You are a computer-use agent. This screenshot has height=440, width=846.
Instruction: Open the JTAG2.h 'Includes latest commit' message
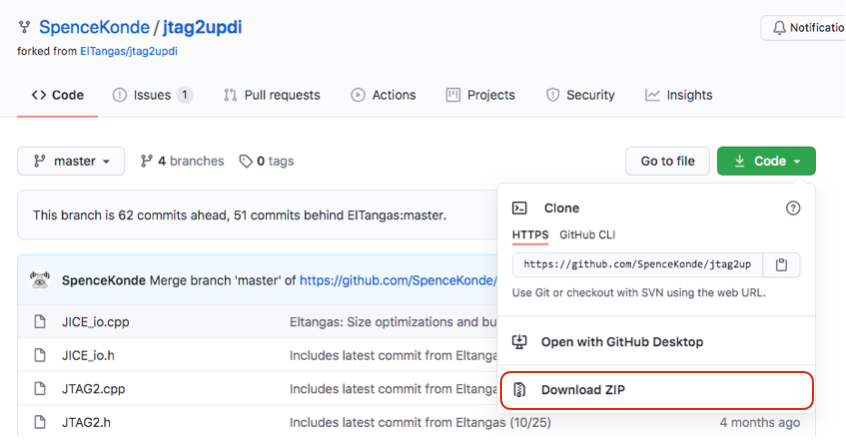[420, 422]
